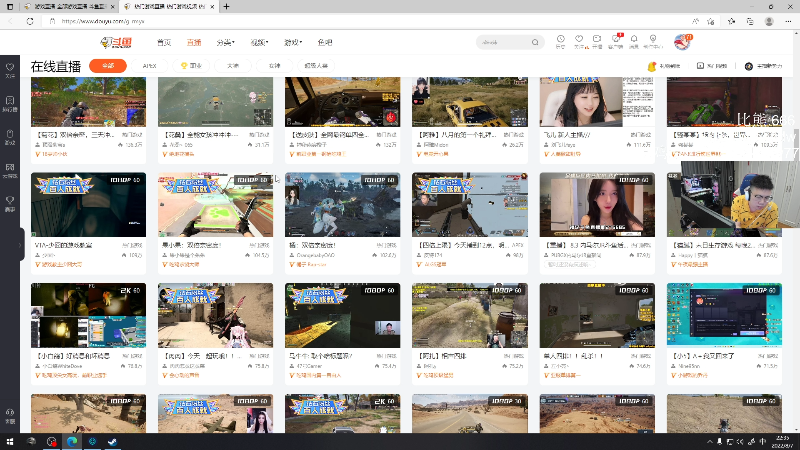
Task: Click the dark round badge link at right
Action: point(763,66)
